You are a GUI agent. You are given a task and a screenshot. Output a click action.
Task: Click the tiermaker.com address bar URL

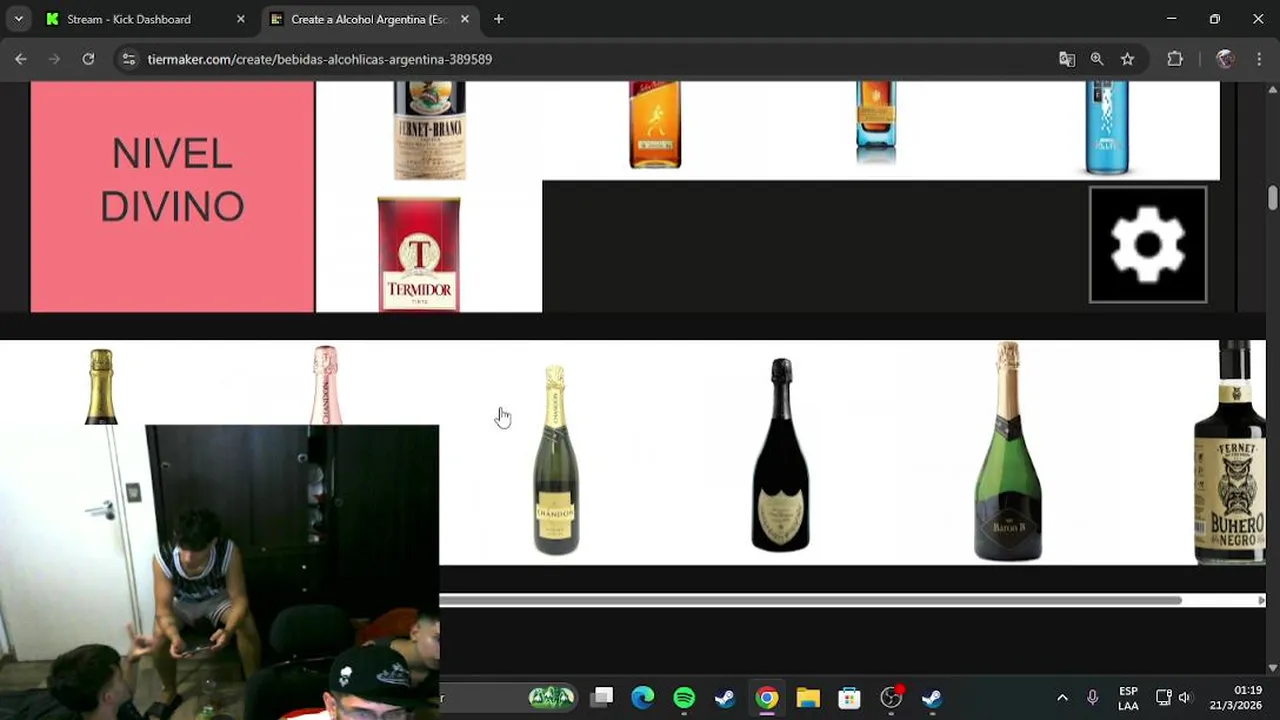click(319, 59)
